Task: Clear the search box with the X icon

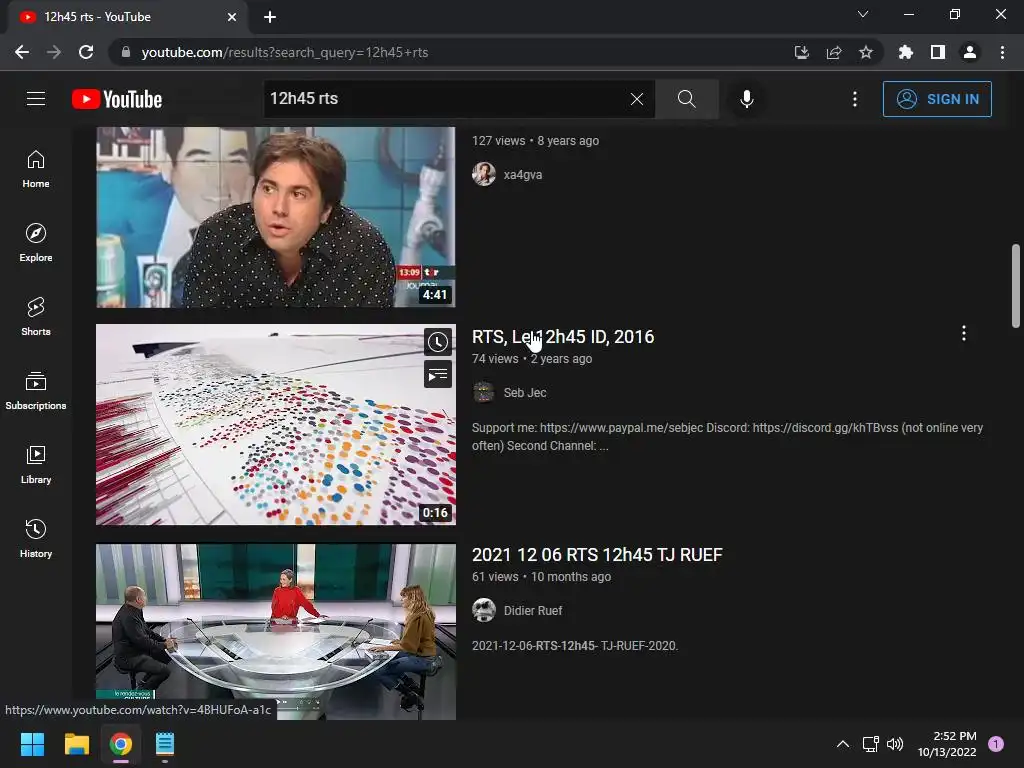Action: pyautogui.click(x=637, y=99)
